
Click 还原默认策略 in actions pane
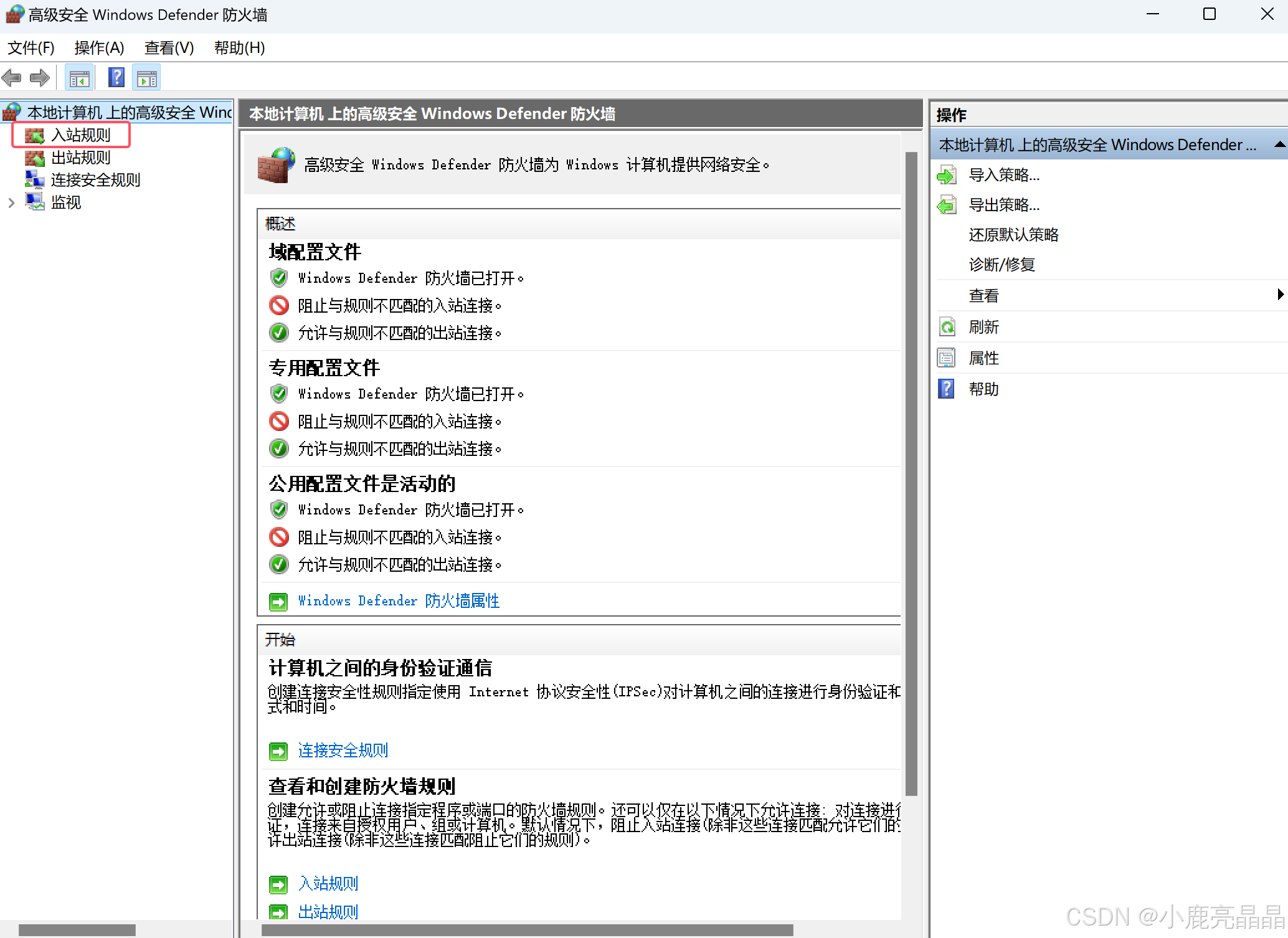pos(1013,235)
